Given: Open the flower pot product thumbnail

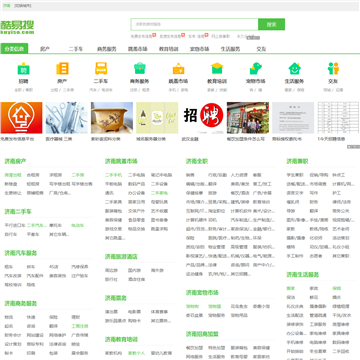Looking at the screenshot, I should click(x=112, y=118).
